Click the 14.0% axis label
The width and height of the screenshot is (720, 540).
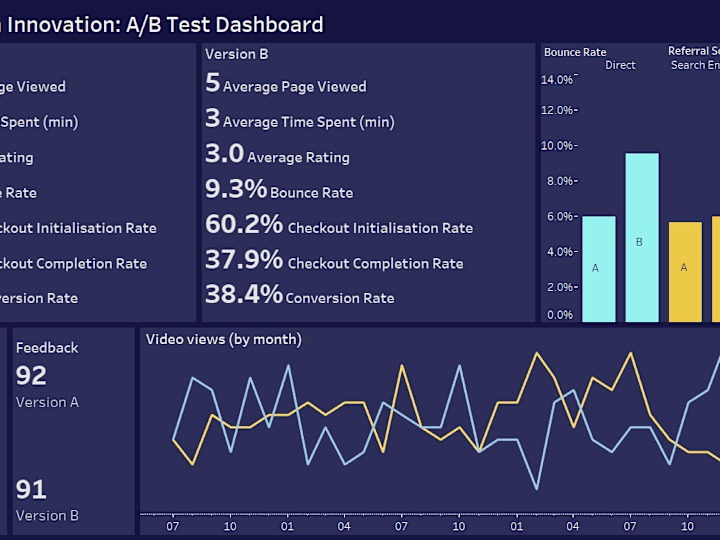pyautogui.click(x=557, y=80)
